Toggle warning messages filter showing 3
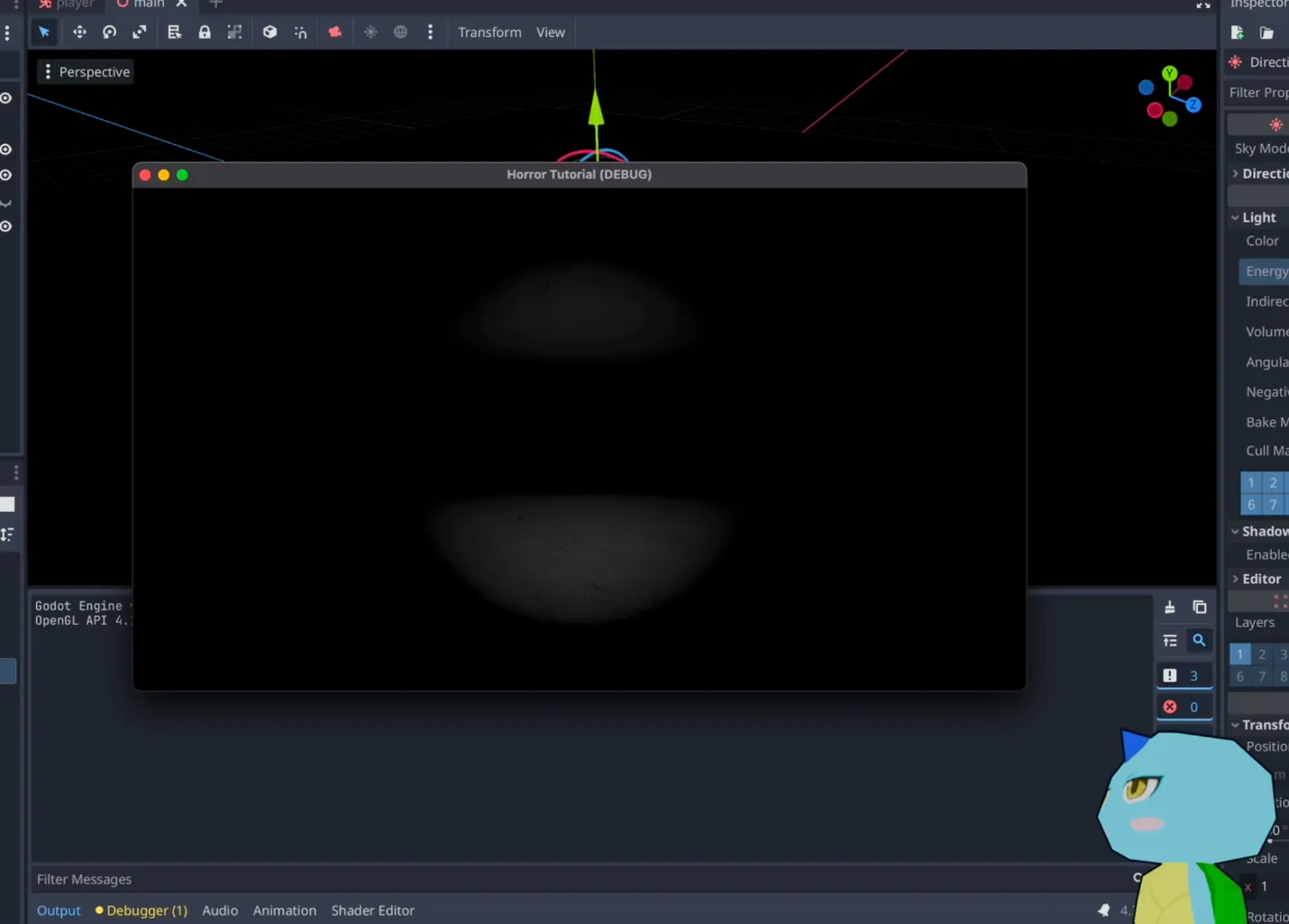Screen dimensions: 1289x924 click(1183, 675)
